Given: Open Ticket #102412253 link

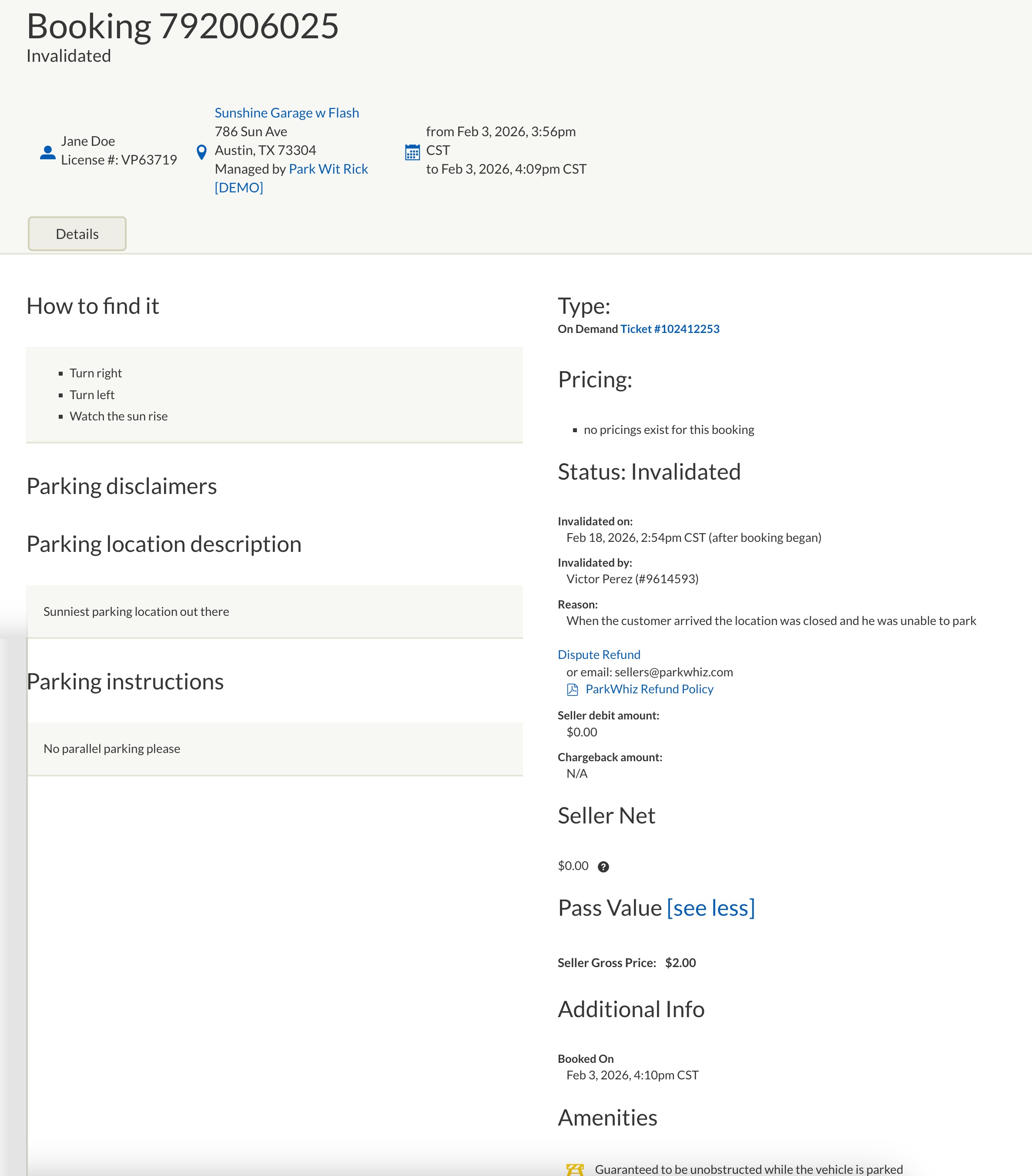Looking at the screenshot, I should [670, 329].
